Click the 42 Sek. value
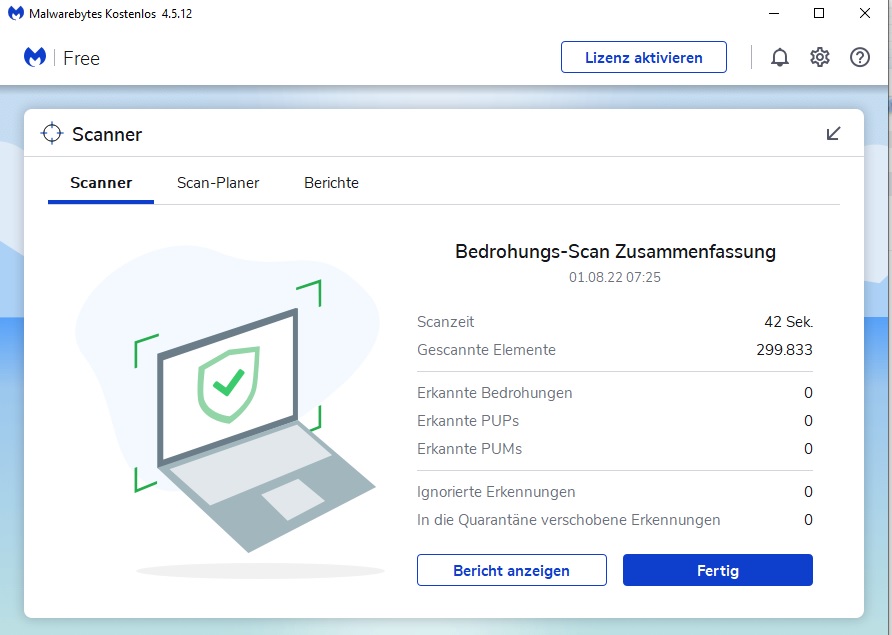Screen dimensions: 892x635 [x=788, y=322]
